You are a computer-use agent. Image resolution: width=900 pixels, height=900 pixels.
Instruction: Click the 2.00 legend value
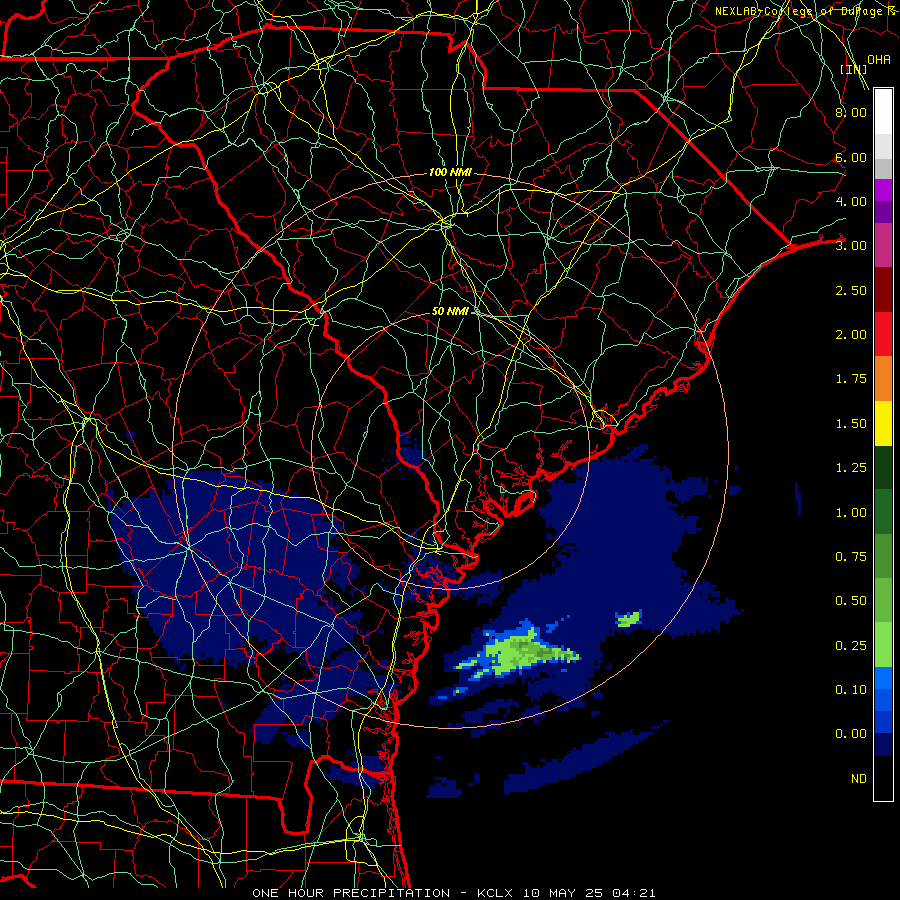(851, 335)
